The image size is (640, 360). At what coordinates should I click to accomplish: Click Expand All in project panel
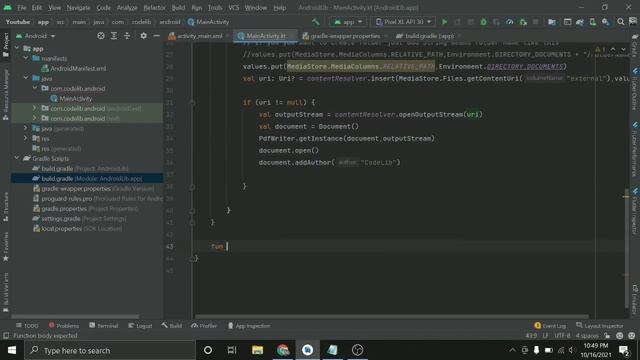(x=114, y=36)
